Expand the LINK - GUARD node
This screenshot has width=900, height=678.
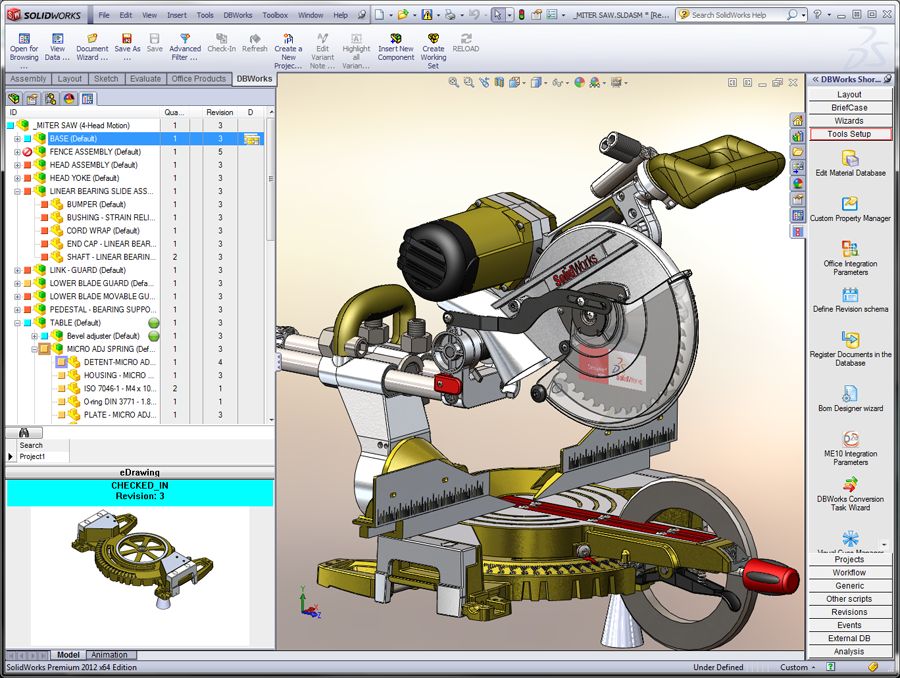17,270
